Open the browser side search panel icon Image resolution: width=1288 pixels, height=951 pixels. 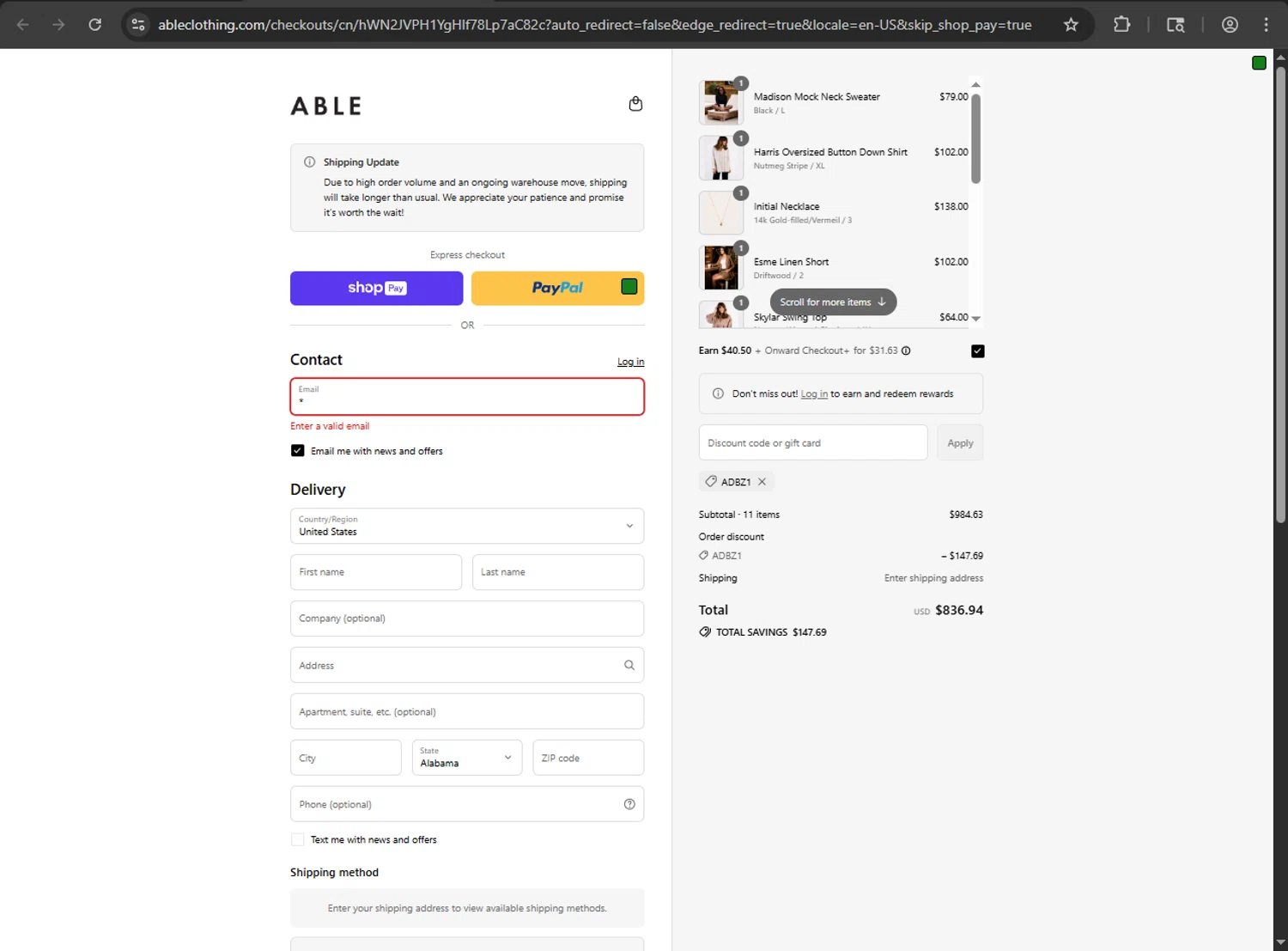[1176, 25]
